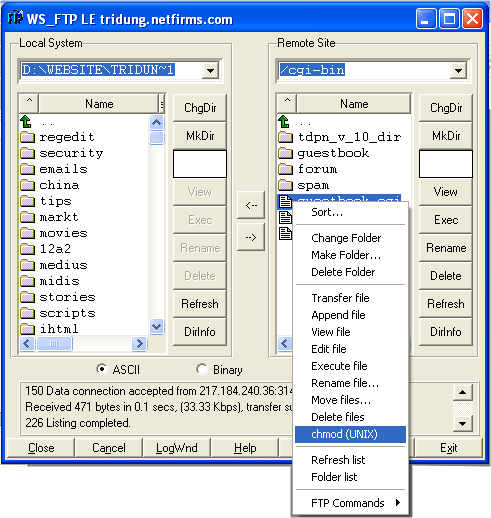Click the security folder icon
This screenshot has height=518, width=491.
click(x=27, y=153)
